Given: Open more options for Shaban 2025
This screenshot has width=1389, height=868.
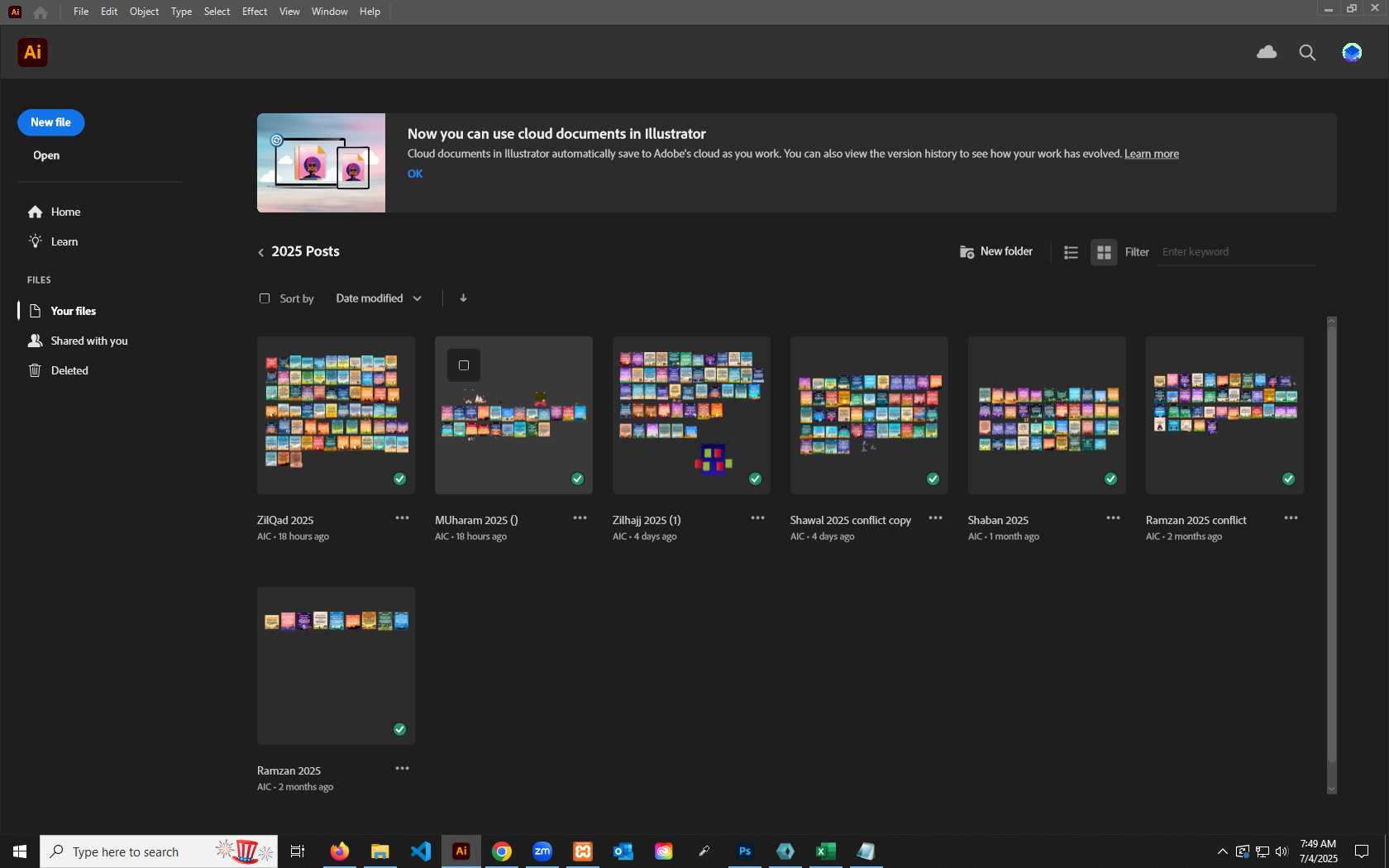Looking at the screenshot, I should click(x=1113, y=518).
